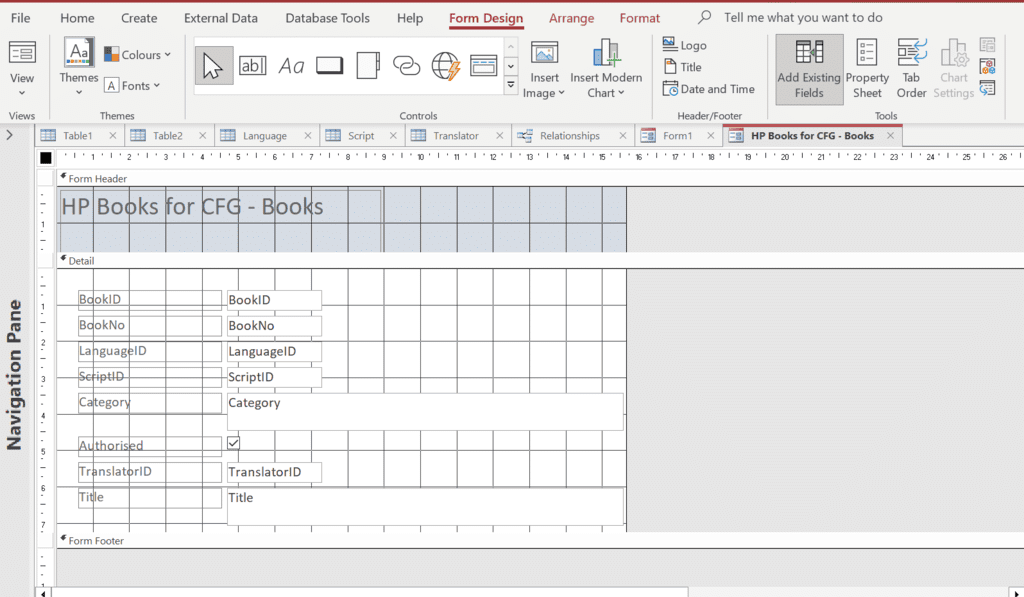Click the View Code tool icon
Image resolution: width=1024 pixels, height=597 pixels.
987,66
